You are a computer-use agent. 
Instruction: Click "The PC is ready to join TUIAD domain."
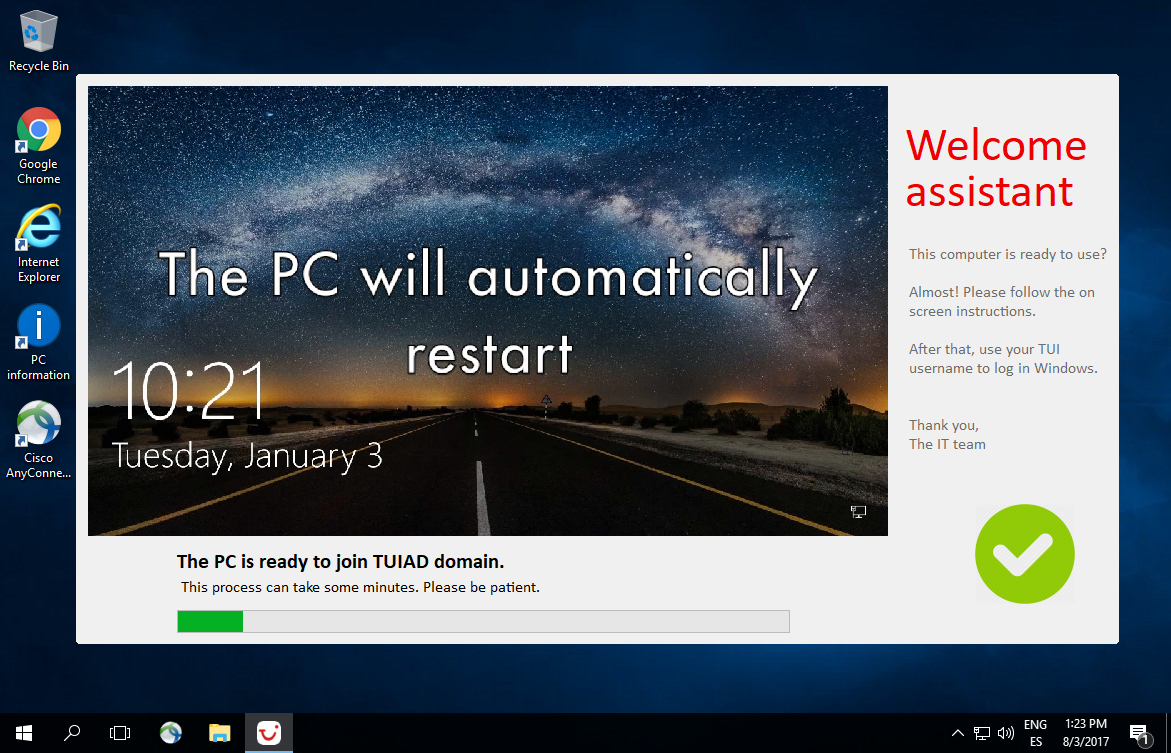(341, 562)
